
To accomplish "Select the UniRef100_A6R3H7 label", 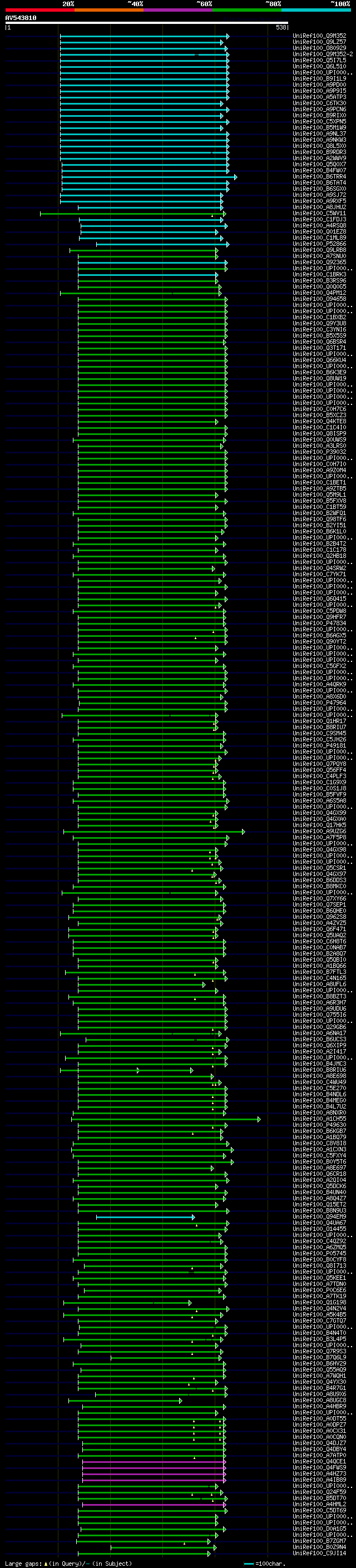I will pyautogui.click(x=319, y=1002).
